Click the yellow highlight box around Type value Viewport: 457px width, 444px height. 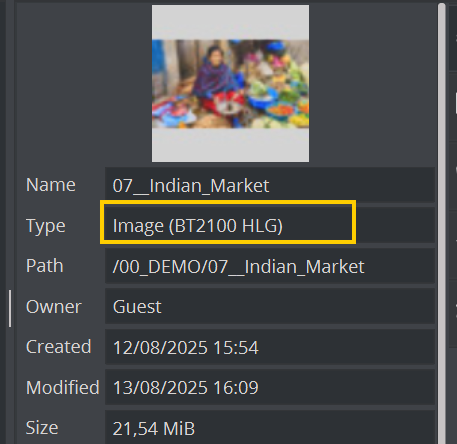228,222
